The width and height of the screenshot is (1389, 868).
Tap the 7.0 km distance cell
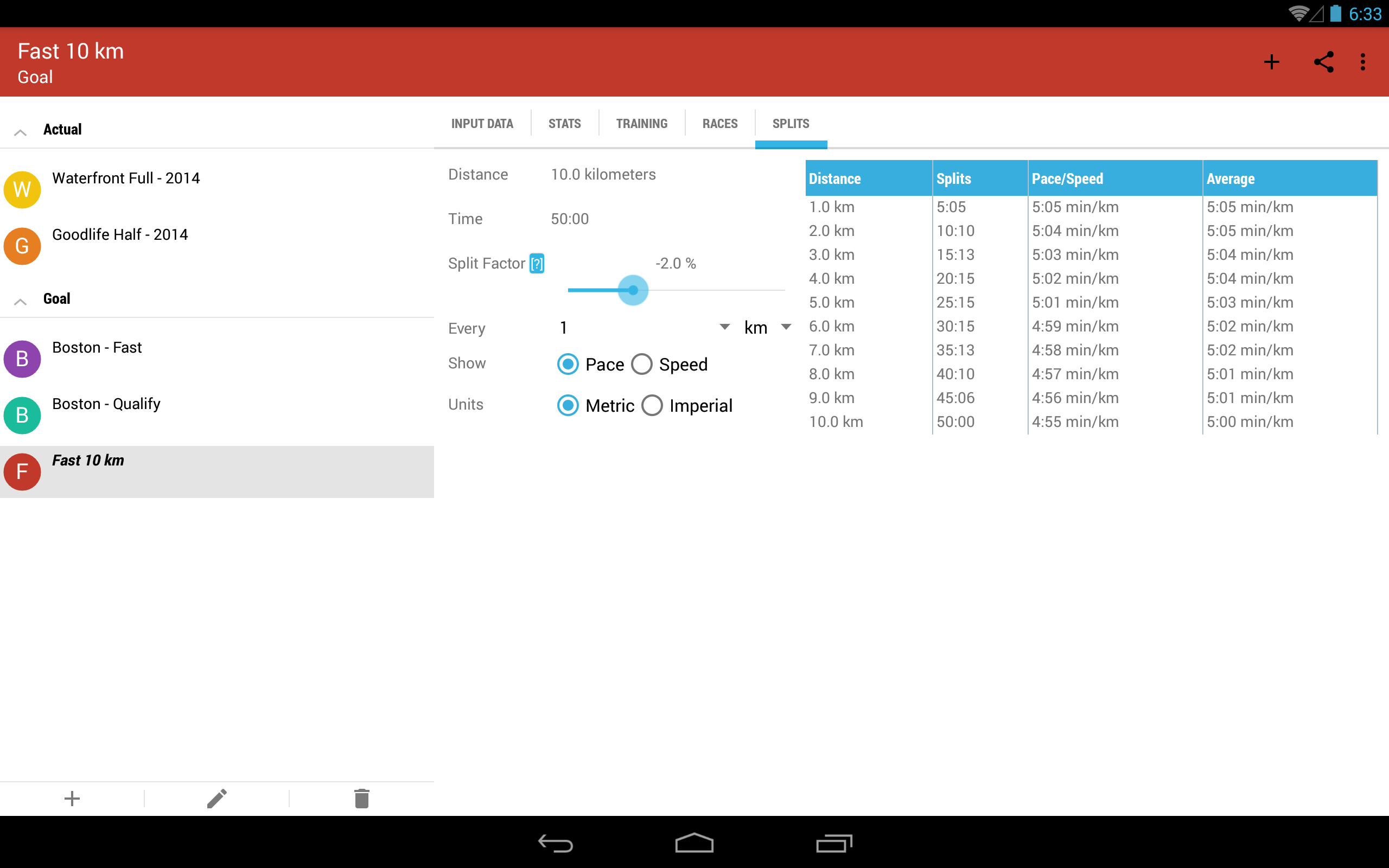[x=832, y=350]
